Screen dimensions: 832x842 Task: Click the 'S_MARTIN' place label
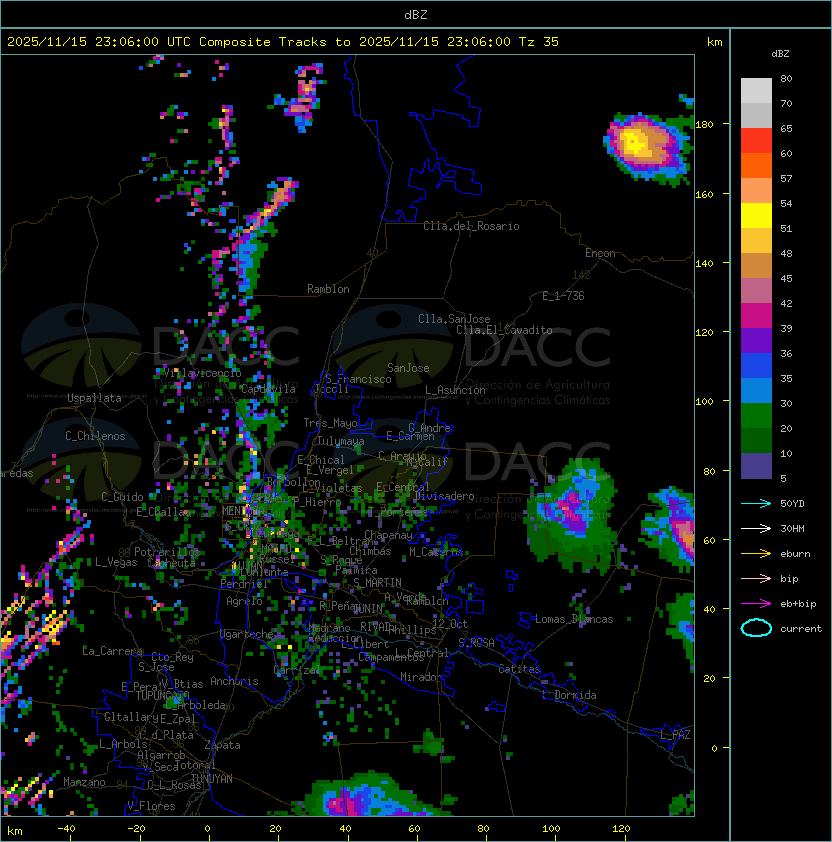[377, 583]
